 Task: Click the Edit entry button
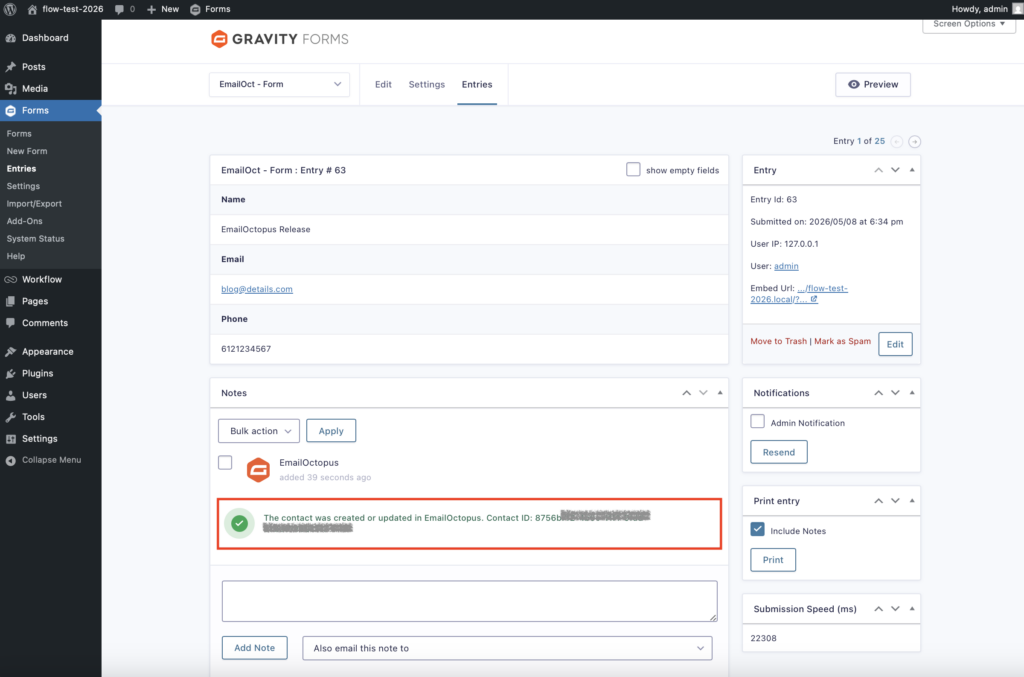coord(895,344)
